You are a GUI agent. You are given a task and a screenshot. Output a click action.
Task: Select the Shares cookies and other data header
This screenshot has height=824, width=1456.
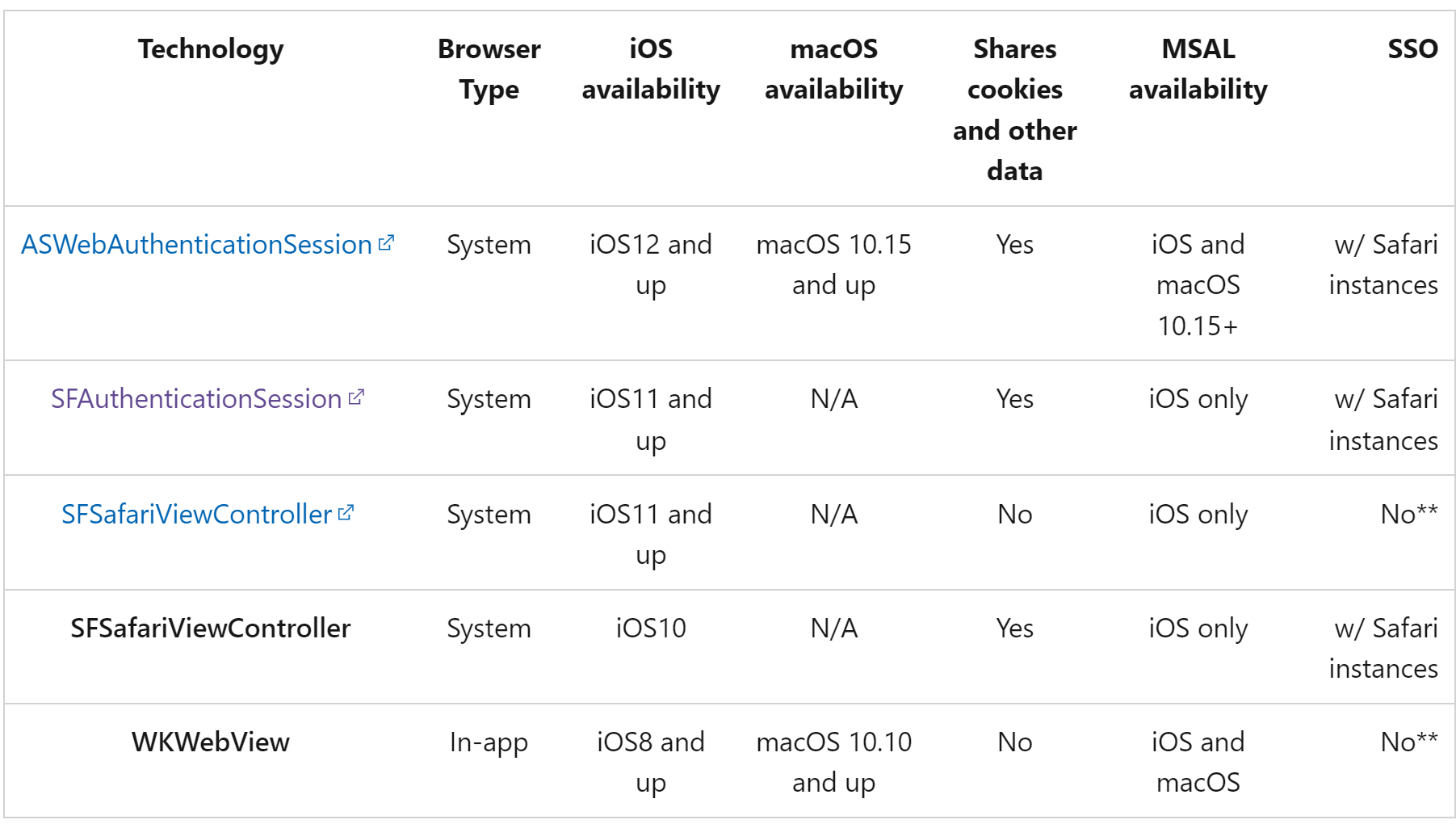1015,110
